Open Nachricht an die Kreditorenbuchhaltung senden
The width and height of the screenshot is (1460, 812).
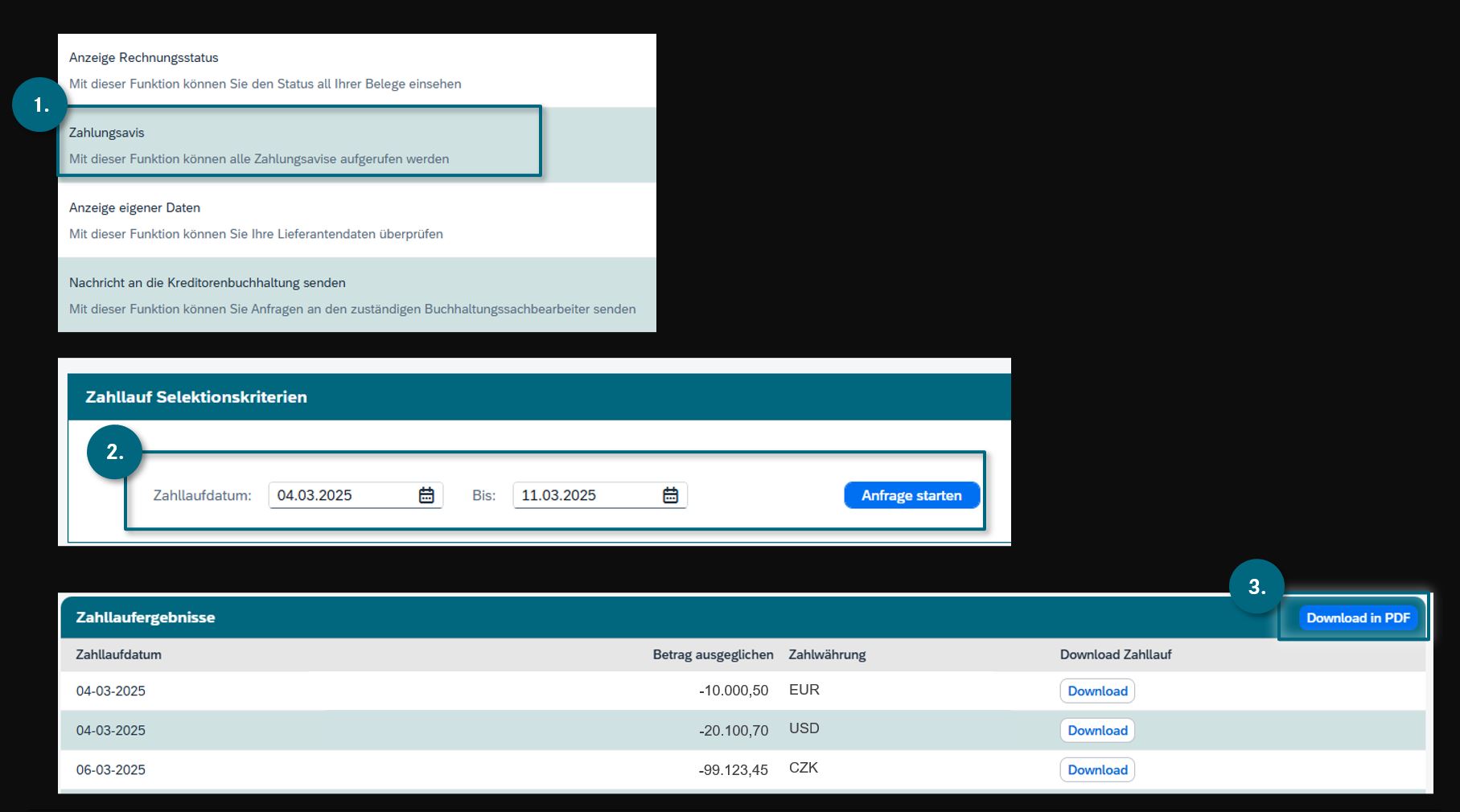[207, 283]
